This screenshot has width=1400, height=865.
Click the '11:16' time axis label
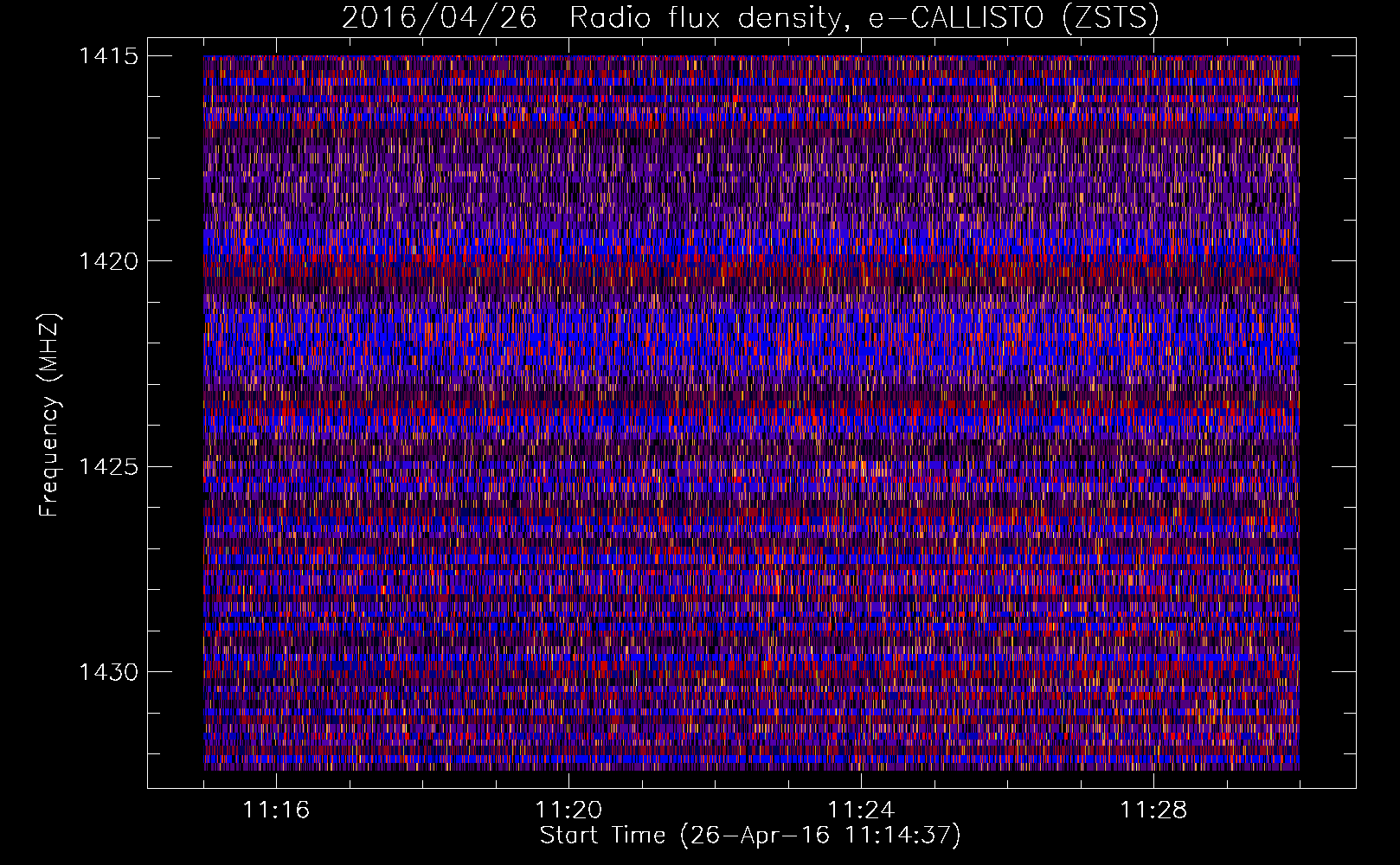276,810
